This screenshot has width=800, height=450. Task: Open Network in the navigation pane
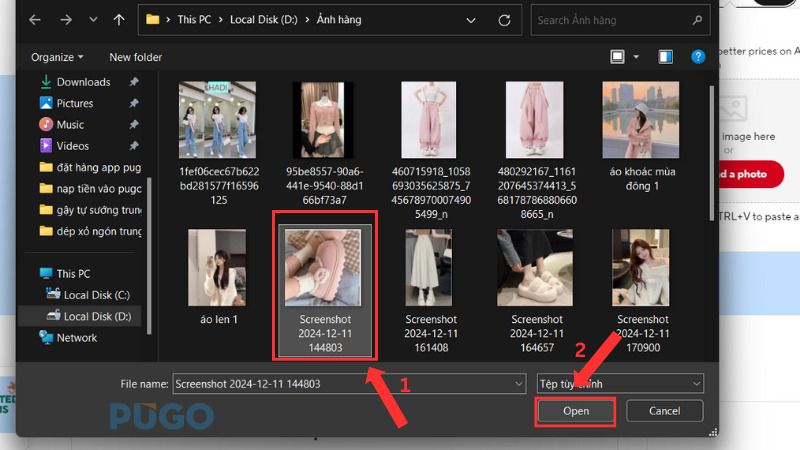coord(76,338)
